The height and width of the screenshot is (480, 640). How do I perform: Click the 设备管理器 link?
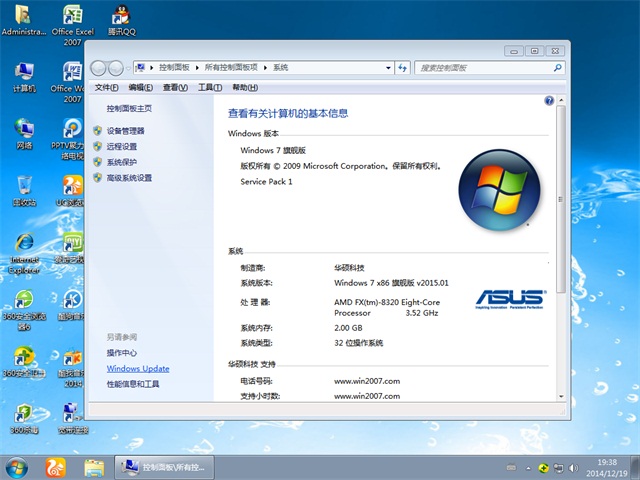click(125, 131)
